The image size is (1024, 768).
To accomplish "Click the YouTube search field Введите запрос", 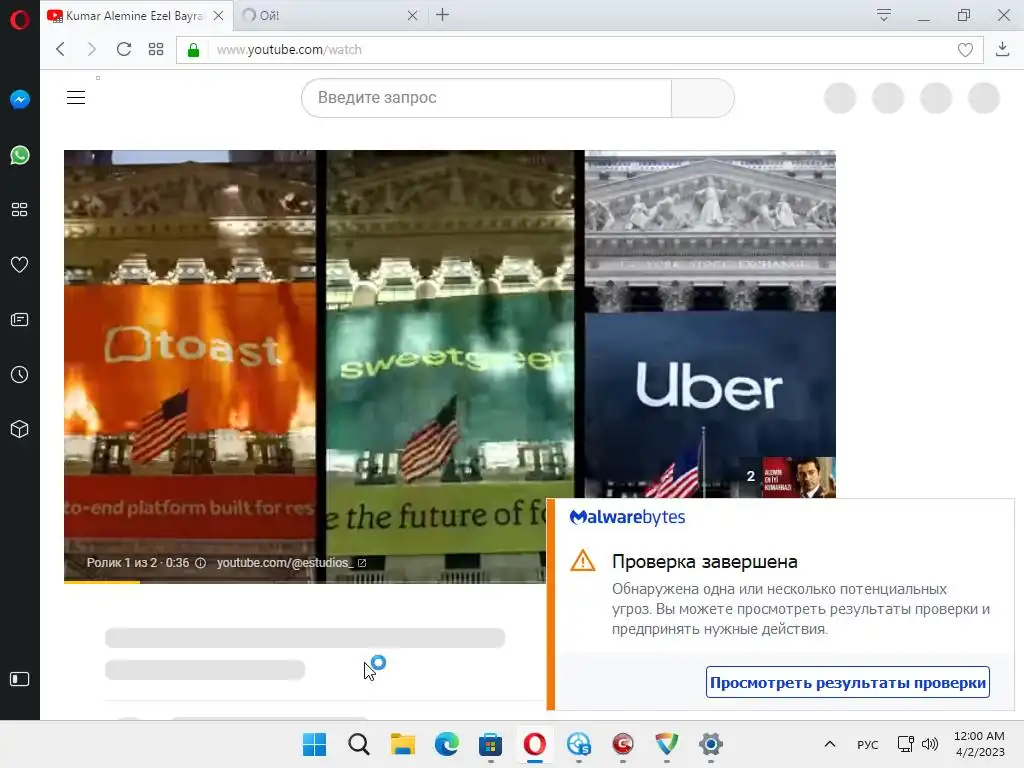I will tap(487, 98).
